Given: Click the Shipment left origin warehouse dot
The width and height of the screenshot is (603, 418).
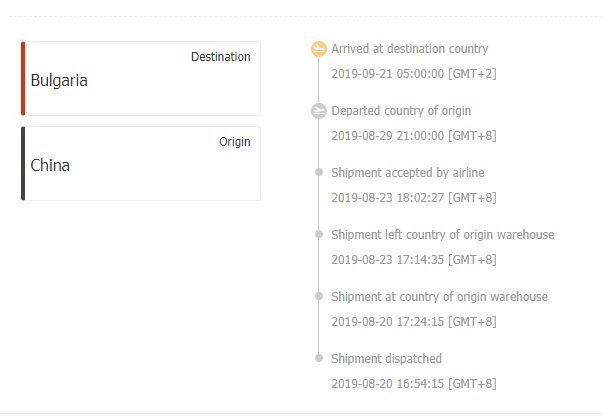Looking at the screenshot, I should (x=319, y=235).
